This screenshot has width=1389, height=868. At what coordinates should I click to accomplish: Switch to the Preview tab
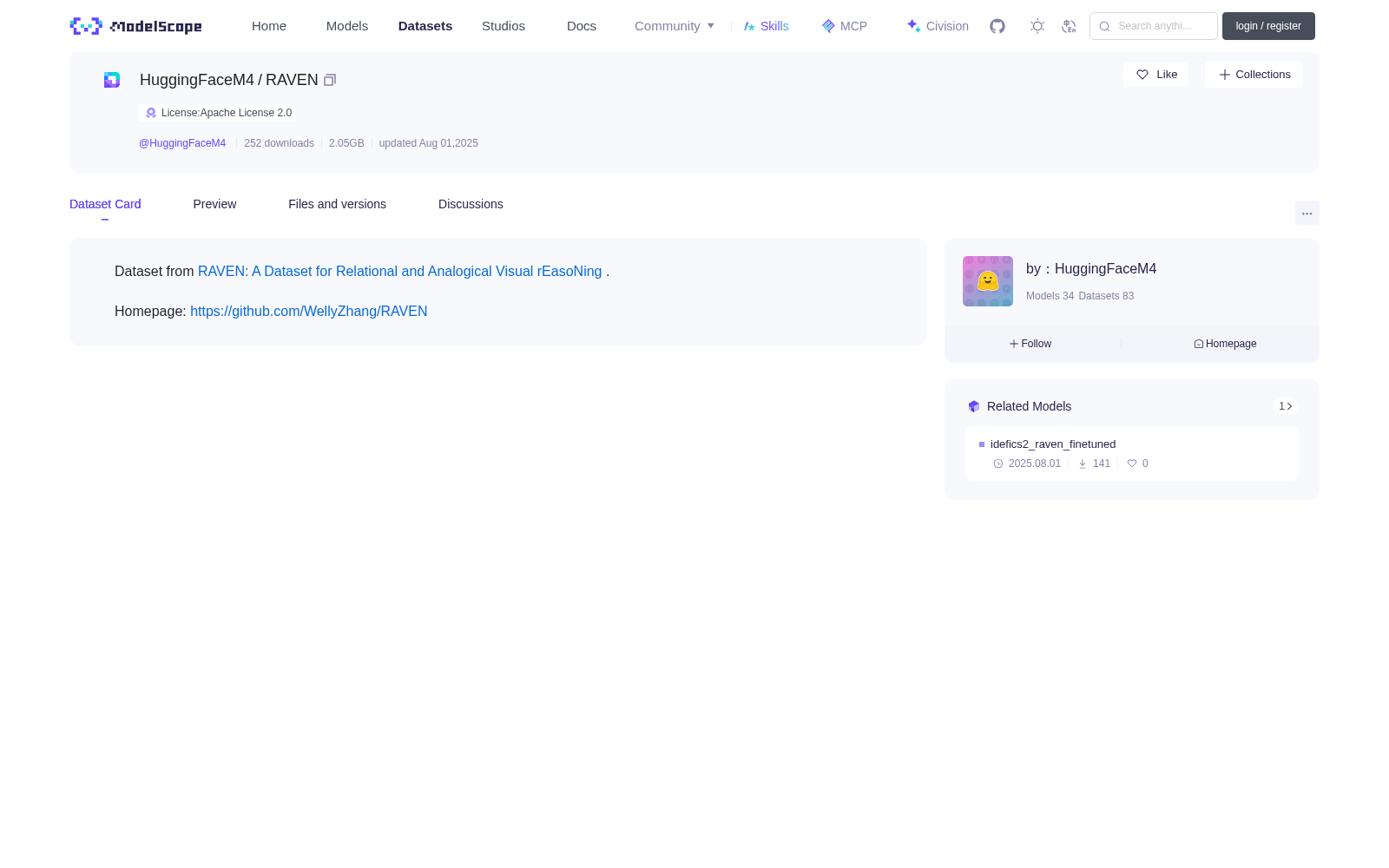pos(214,204)
